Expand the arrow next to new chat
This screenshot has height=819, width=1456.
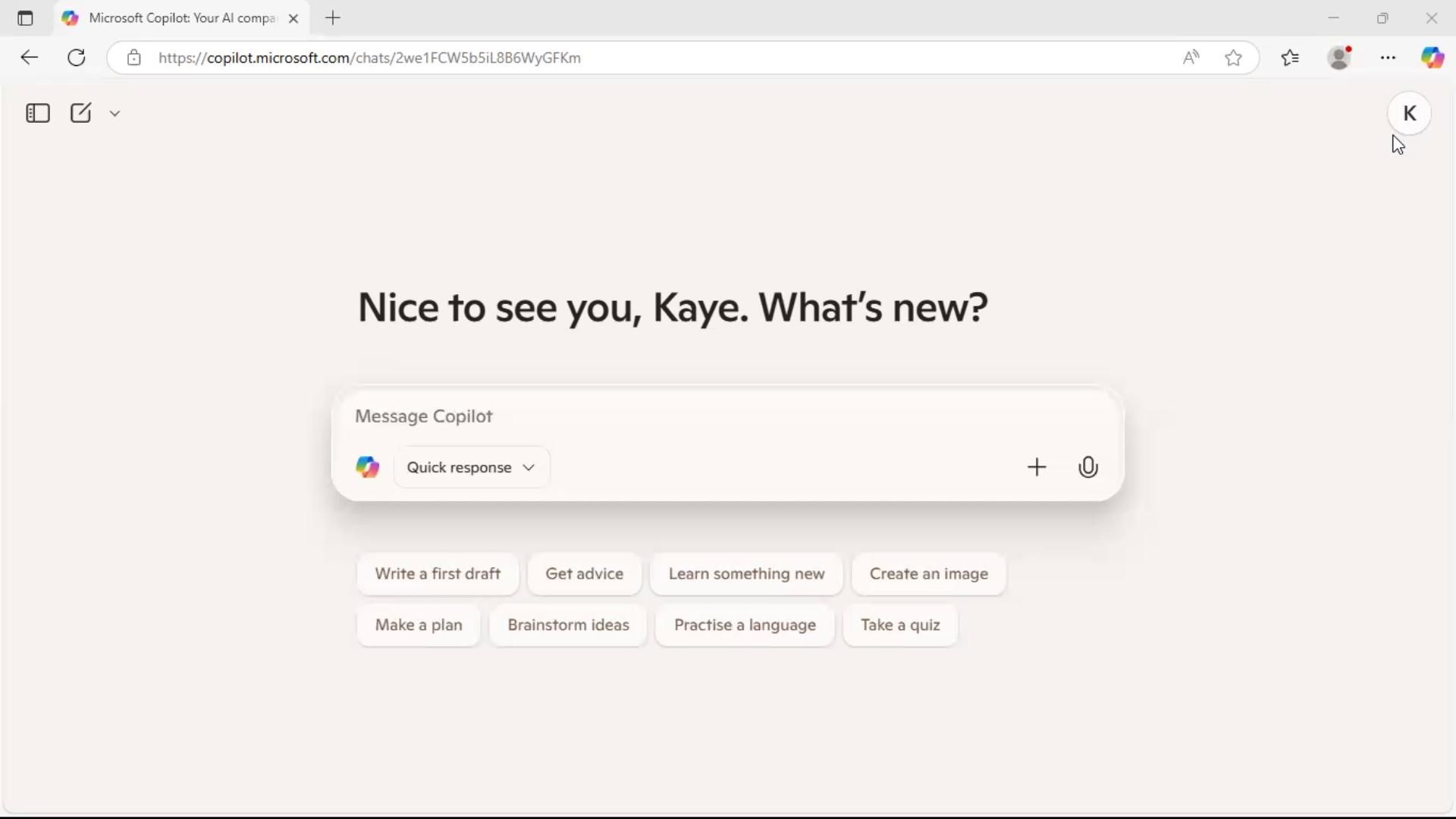(115, 114)
